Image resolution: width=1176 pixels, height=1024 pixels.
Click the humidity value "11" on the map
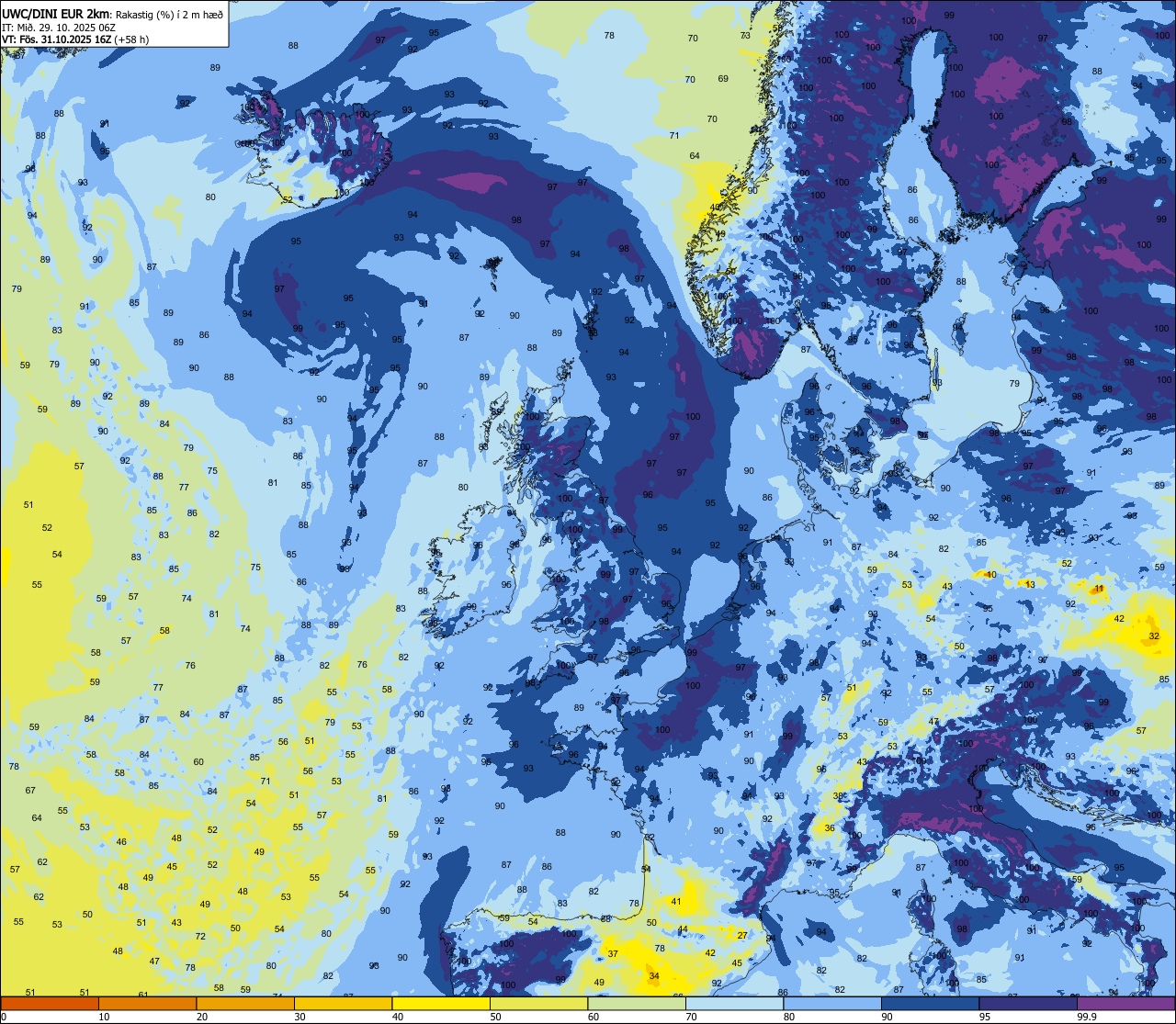(1099, 588)
